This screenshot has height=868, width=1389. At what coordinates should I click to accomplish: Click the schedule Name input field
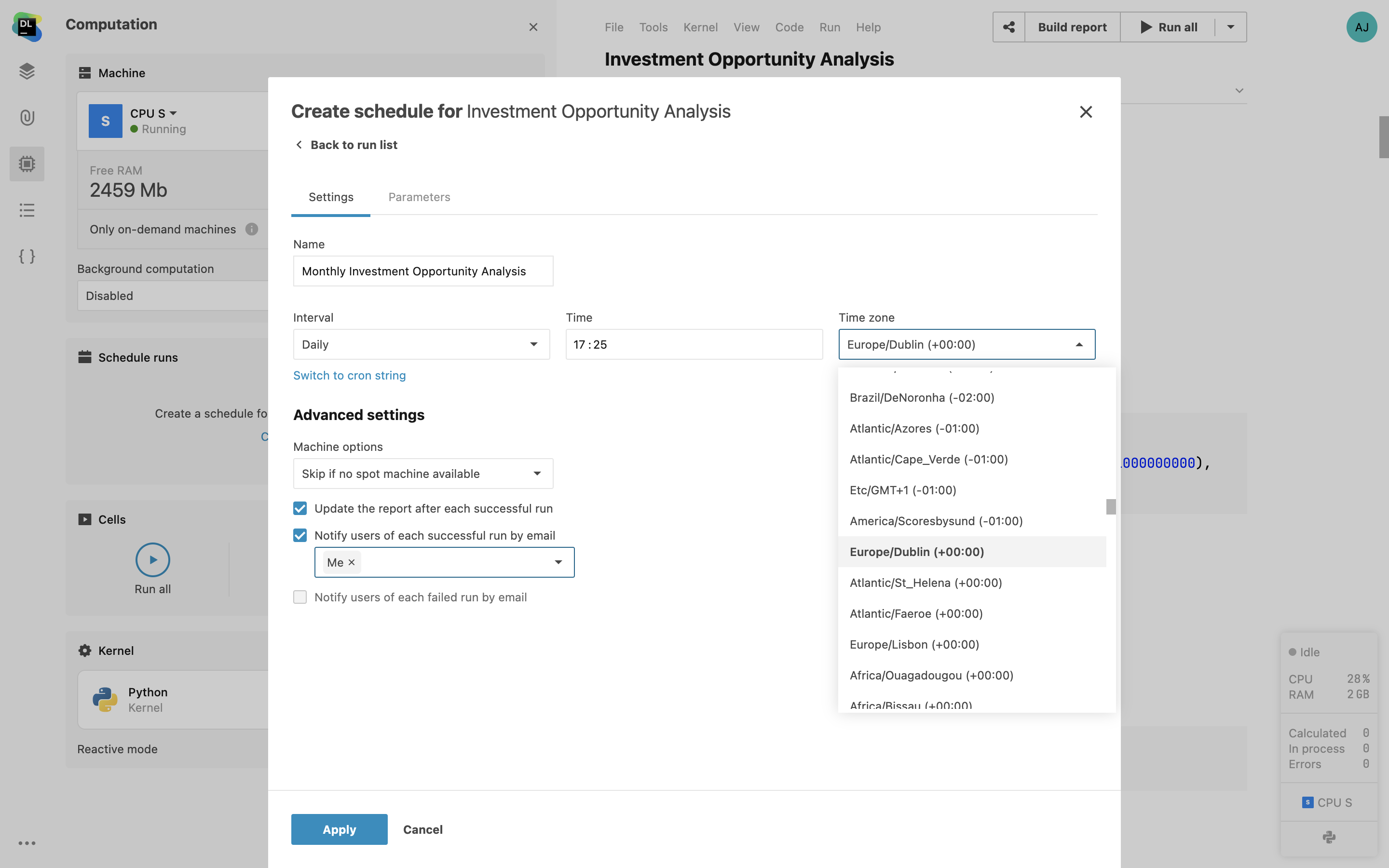pyautogui.click(x=423, y=271)
